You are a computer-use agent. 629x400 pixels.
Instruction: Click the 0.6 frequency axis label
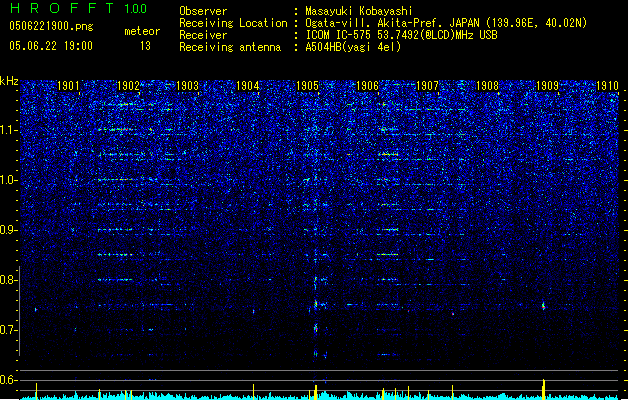click(x=7, y=380)
